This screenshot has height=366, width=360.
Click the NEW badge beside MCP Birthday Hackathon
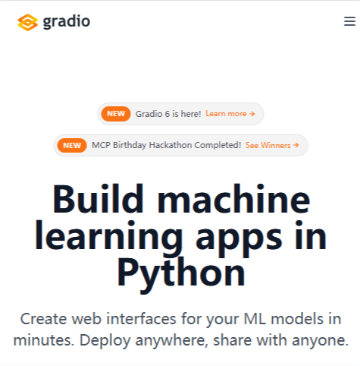[x=72, y=145]
